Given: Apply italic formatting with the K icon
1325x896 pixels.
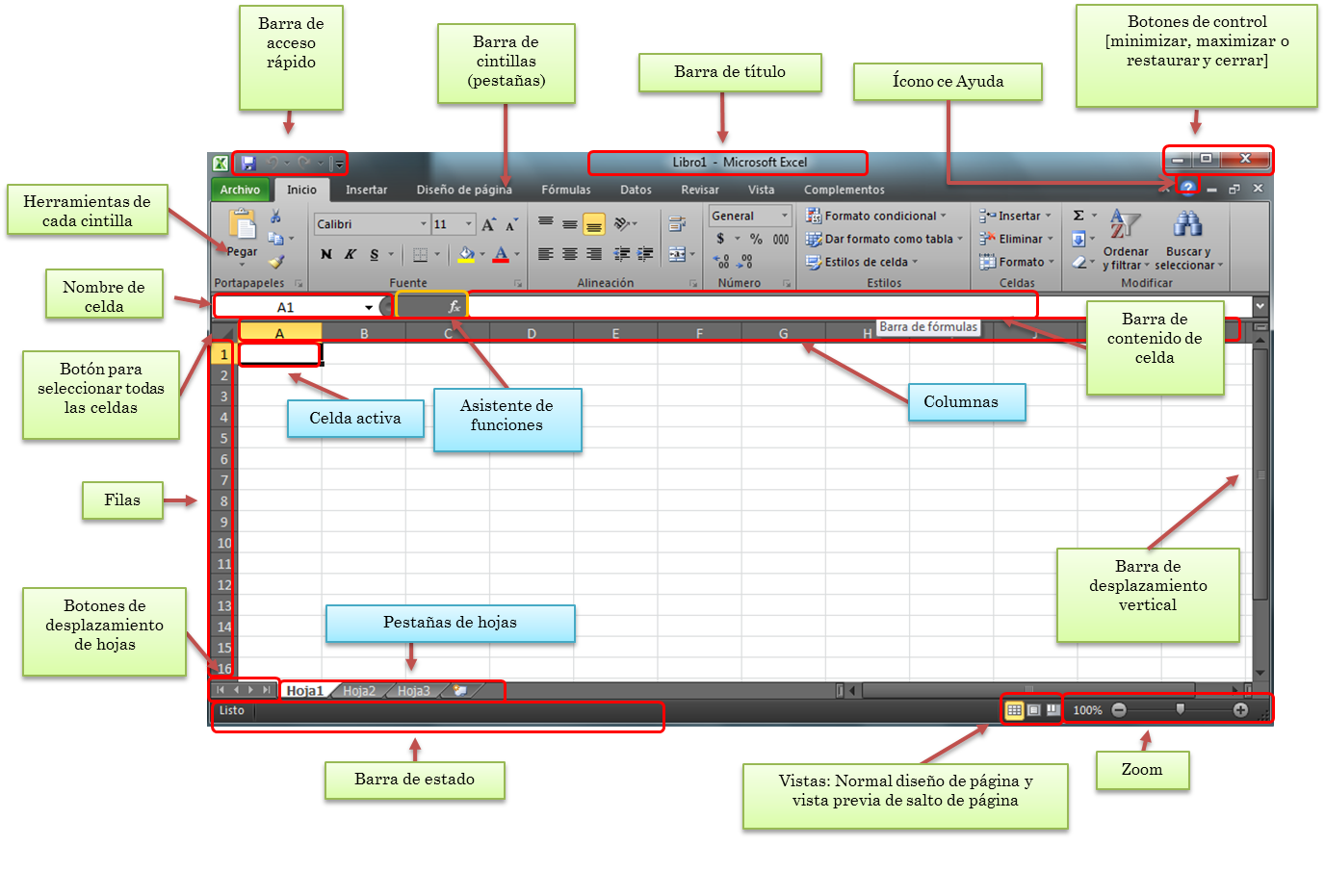Looking at the screenshot, I should pos(350,254).
